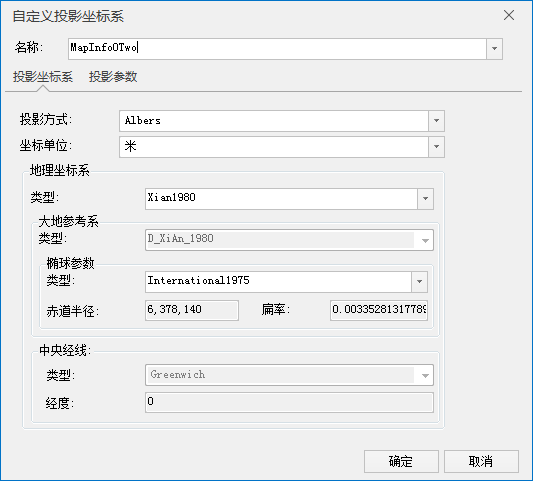Click the 赤道半径 field showing 6,378,140
The image size is (533, 481).
[x=192, y=310]
